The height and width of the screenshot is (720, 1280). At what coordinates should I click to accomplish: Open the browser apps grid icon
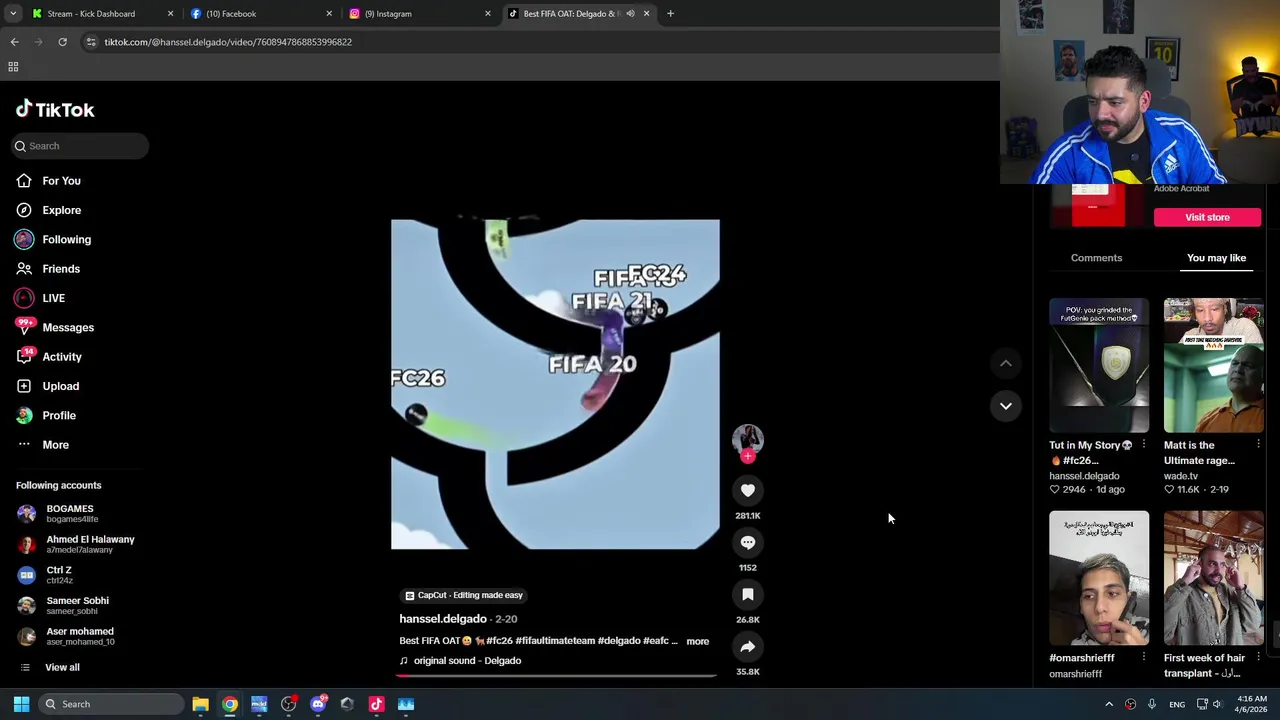(13, 67)
